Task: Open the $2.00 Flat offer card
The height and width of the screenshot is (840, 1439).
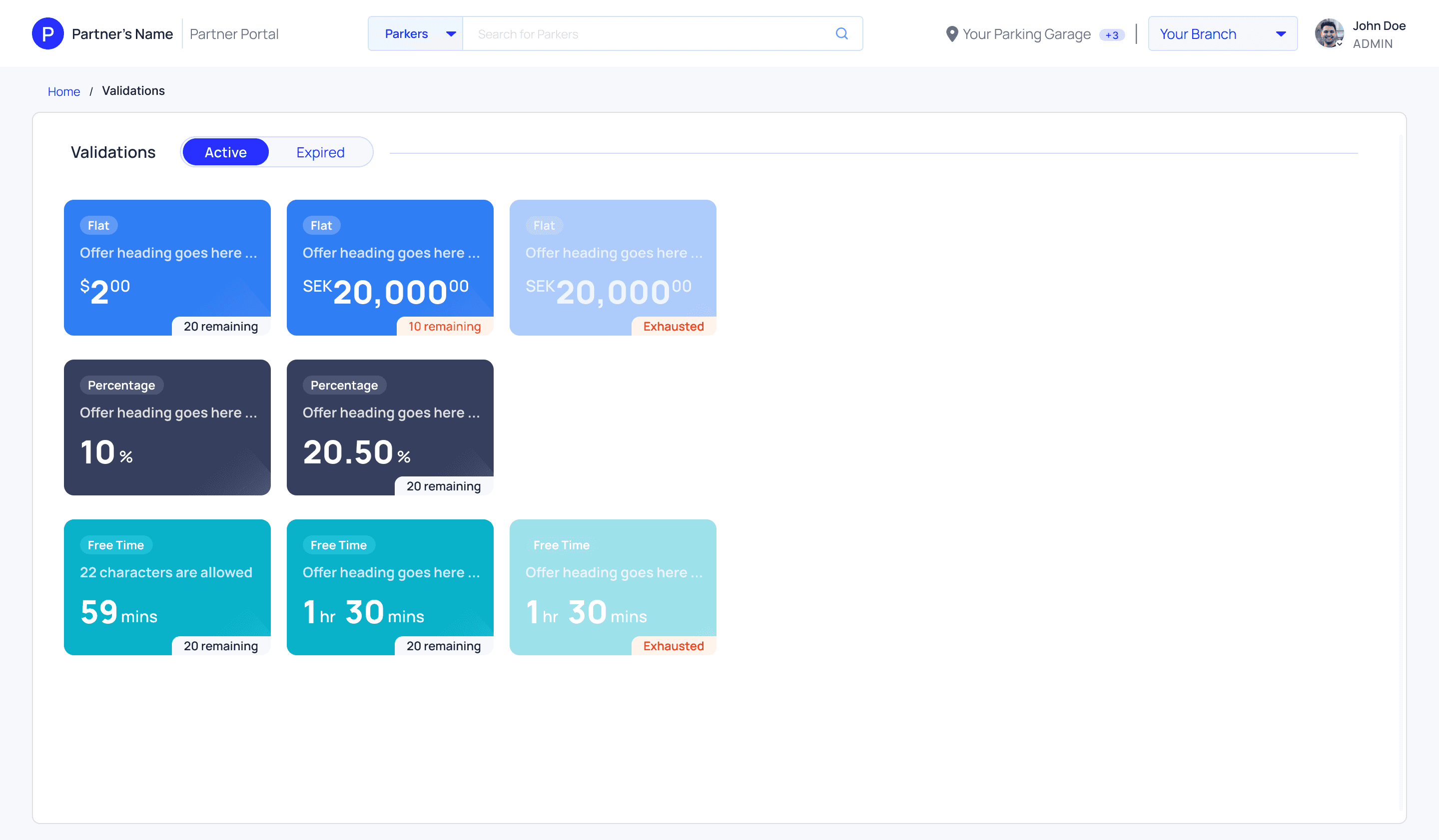Action: click(x=167, y=267)
